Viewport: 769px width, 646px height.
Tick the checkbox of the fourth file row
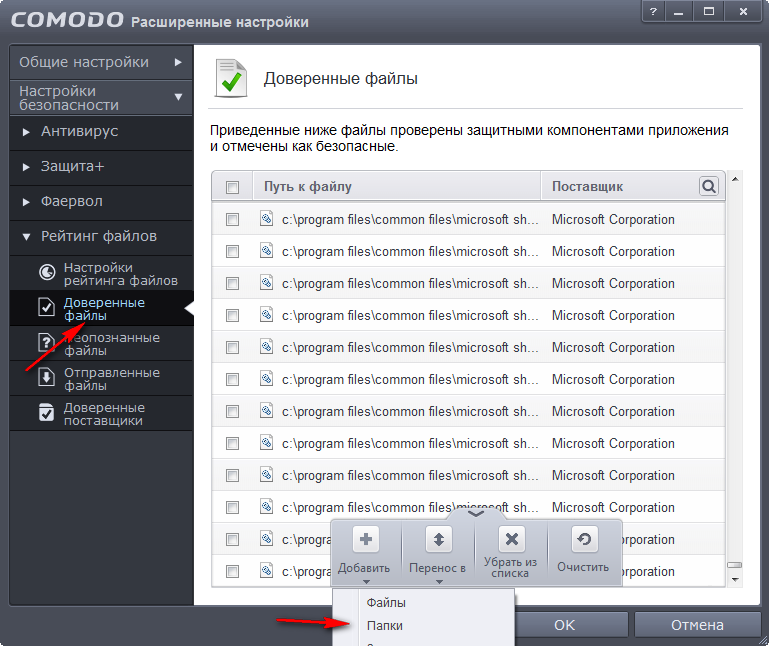coord(232,315)
